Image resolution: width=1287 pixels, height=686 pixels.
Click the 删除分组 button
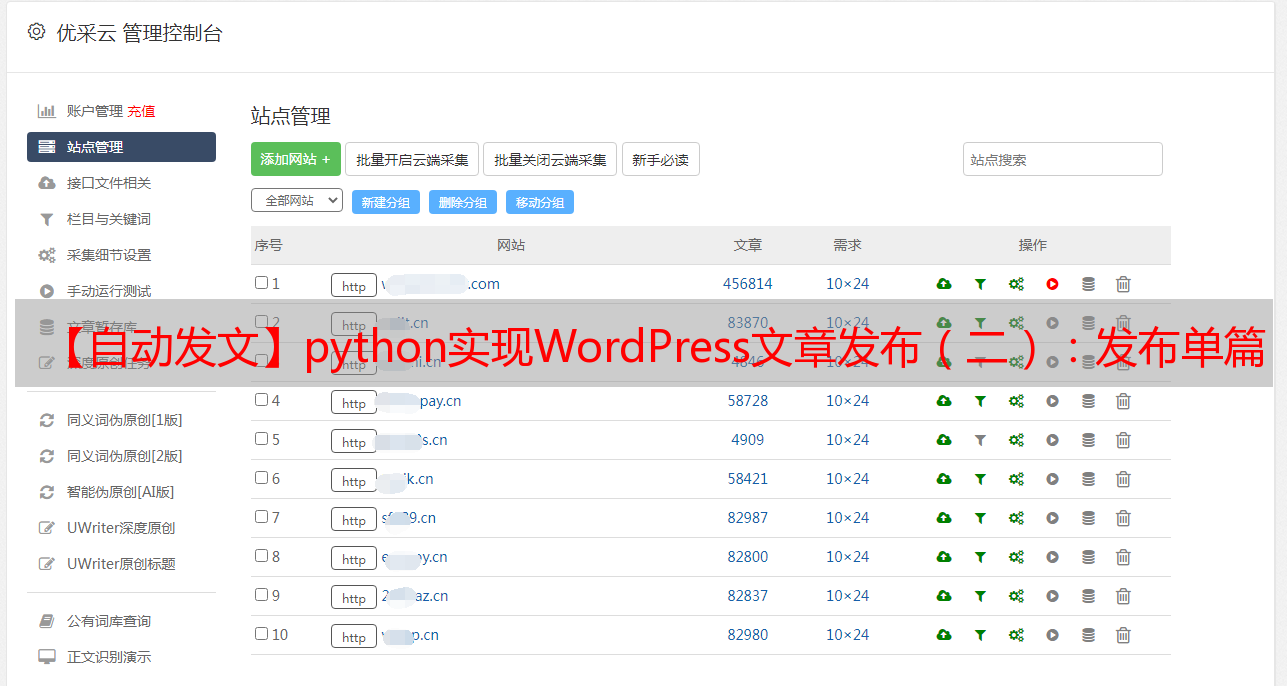pyautogui.click(x=463, y=202)
